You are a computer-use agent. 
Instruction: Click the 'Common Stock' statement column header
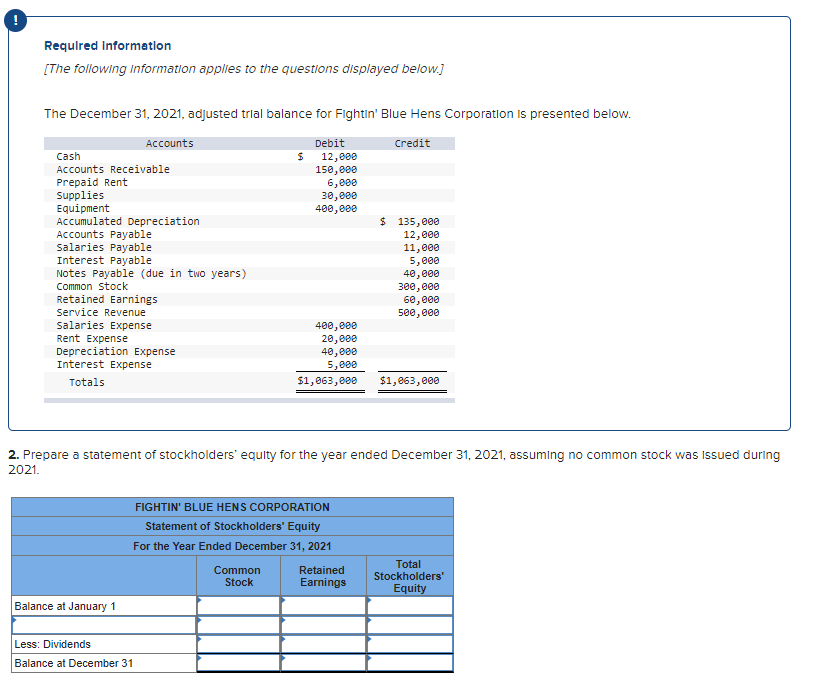(238, 576)
